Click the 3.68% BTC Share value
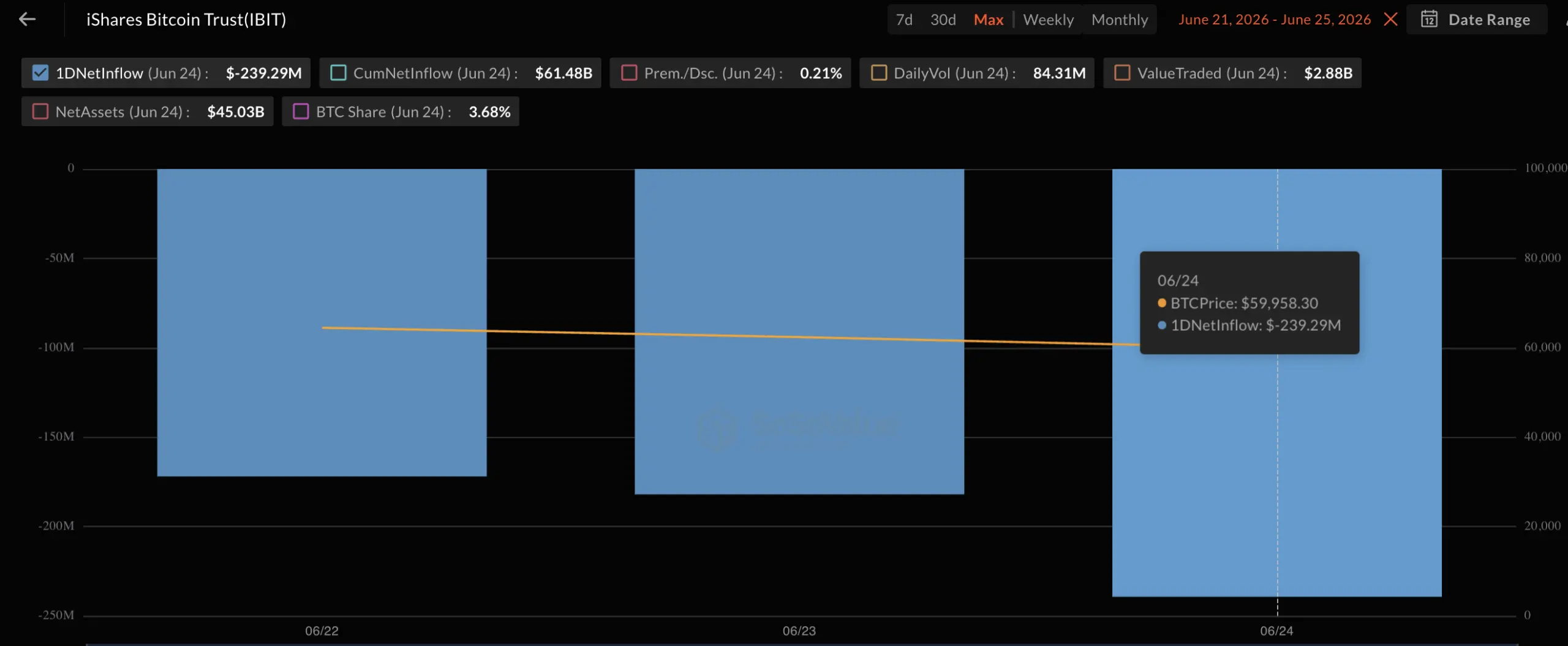 point(489,111)
